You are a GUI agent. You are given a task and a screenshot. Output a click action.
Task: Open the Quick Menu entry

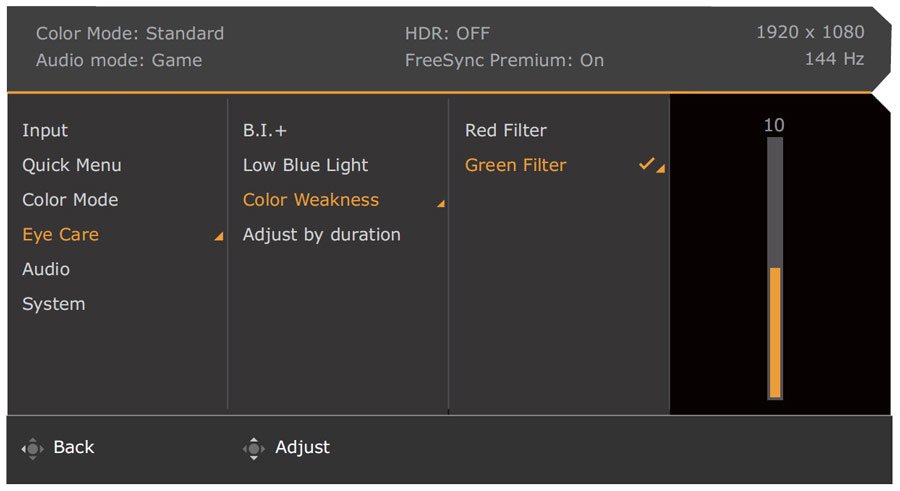click(x=72, y=165)
